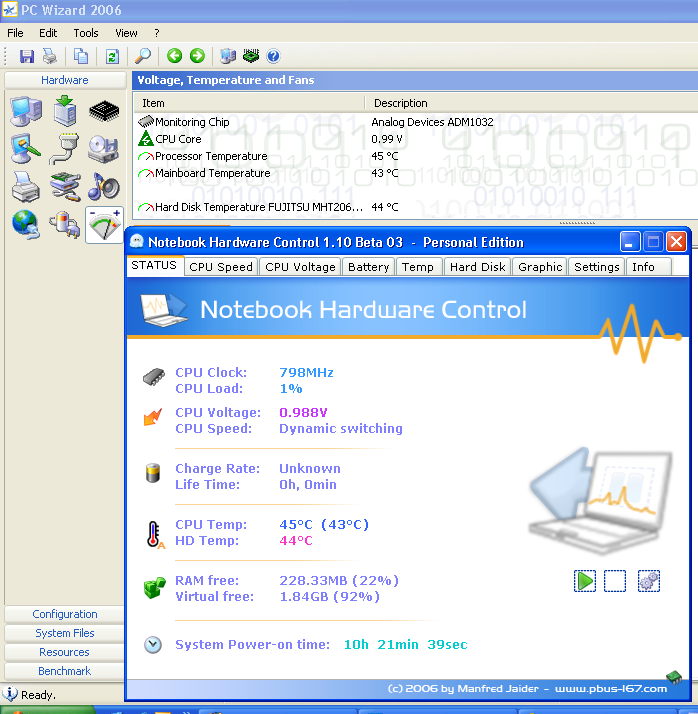
Task: Click the Print icon in PC Wizard toolbar
Action: coord(50,56)
